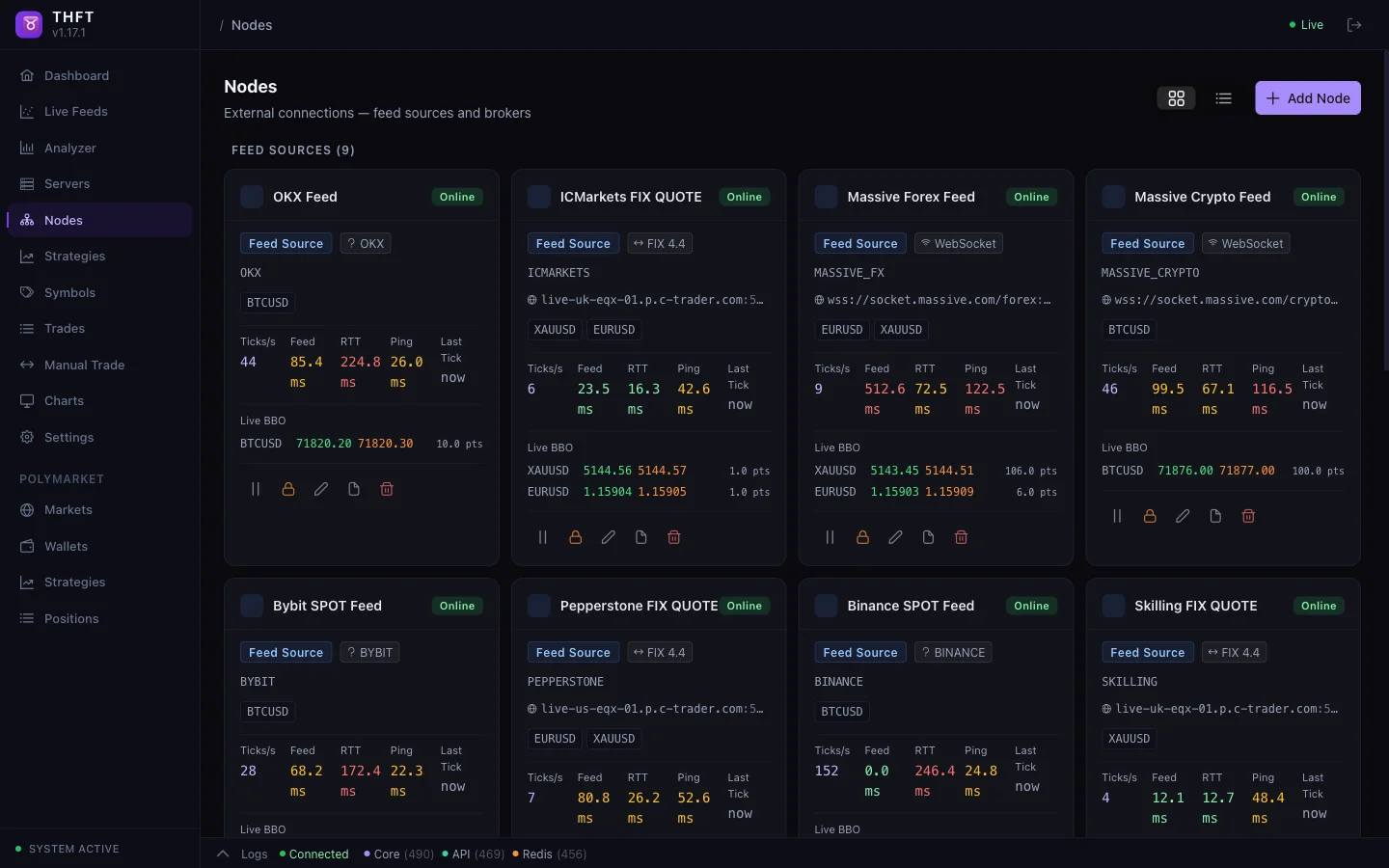Open the Manual Trade page
Image resolution: width=1389 pixels, height=868 pixels.
[84, 365]
